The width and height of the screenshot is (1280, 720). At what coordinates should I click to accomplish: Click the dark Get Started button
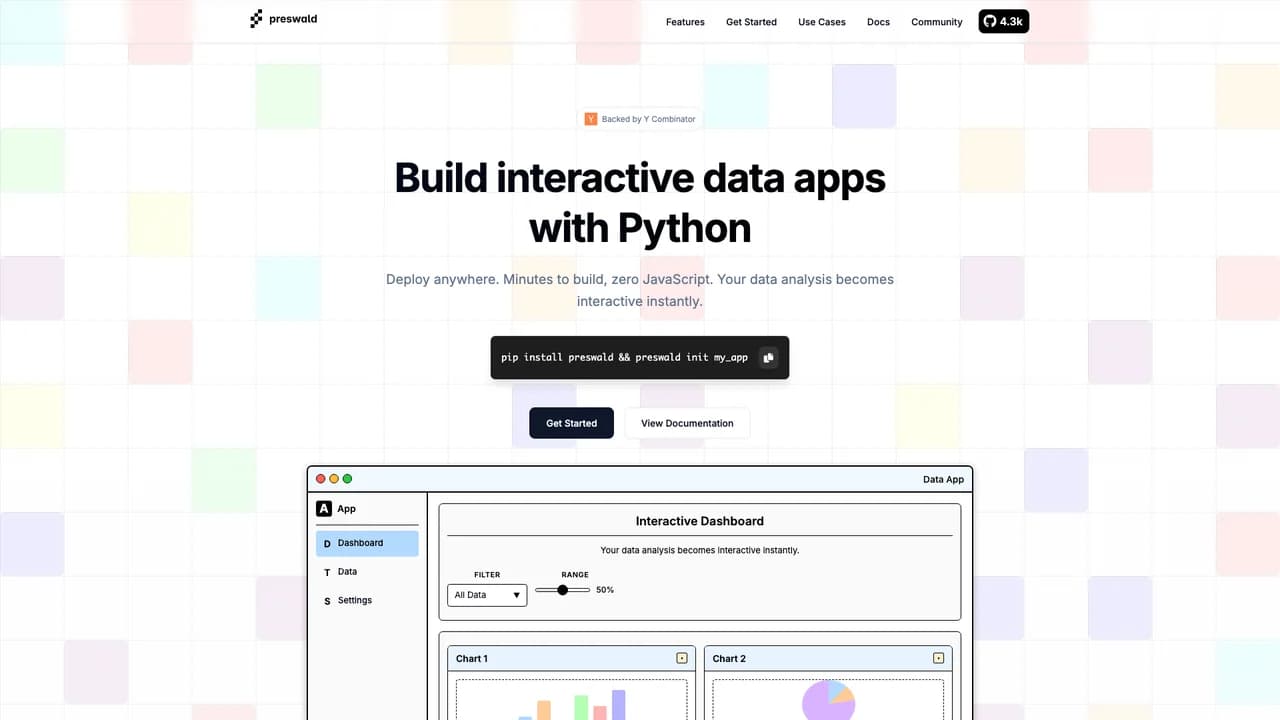(571, 423)
